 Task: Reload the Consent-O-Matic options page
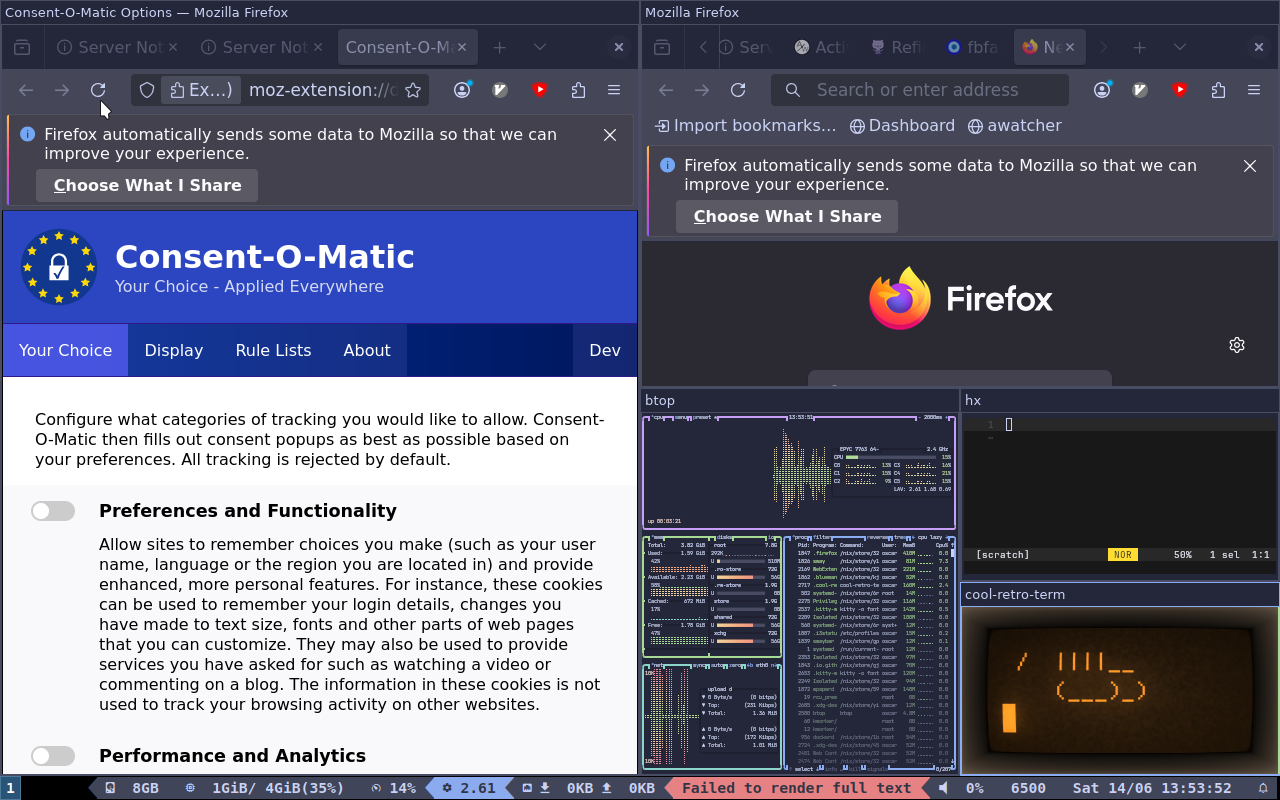[98, 90]
